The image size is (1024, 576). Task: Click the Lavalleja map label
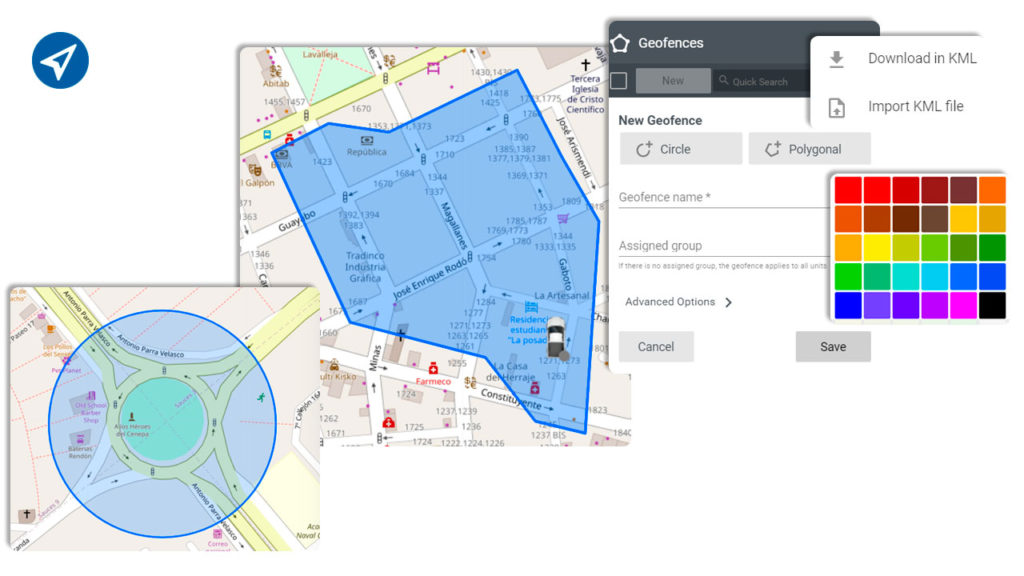pyautogui.click(x=319, y=54)
